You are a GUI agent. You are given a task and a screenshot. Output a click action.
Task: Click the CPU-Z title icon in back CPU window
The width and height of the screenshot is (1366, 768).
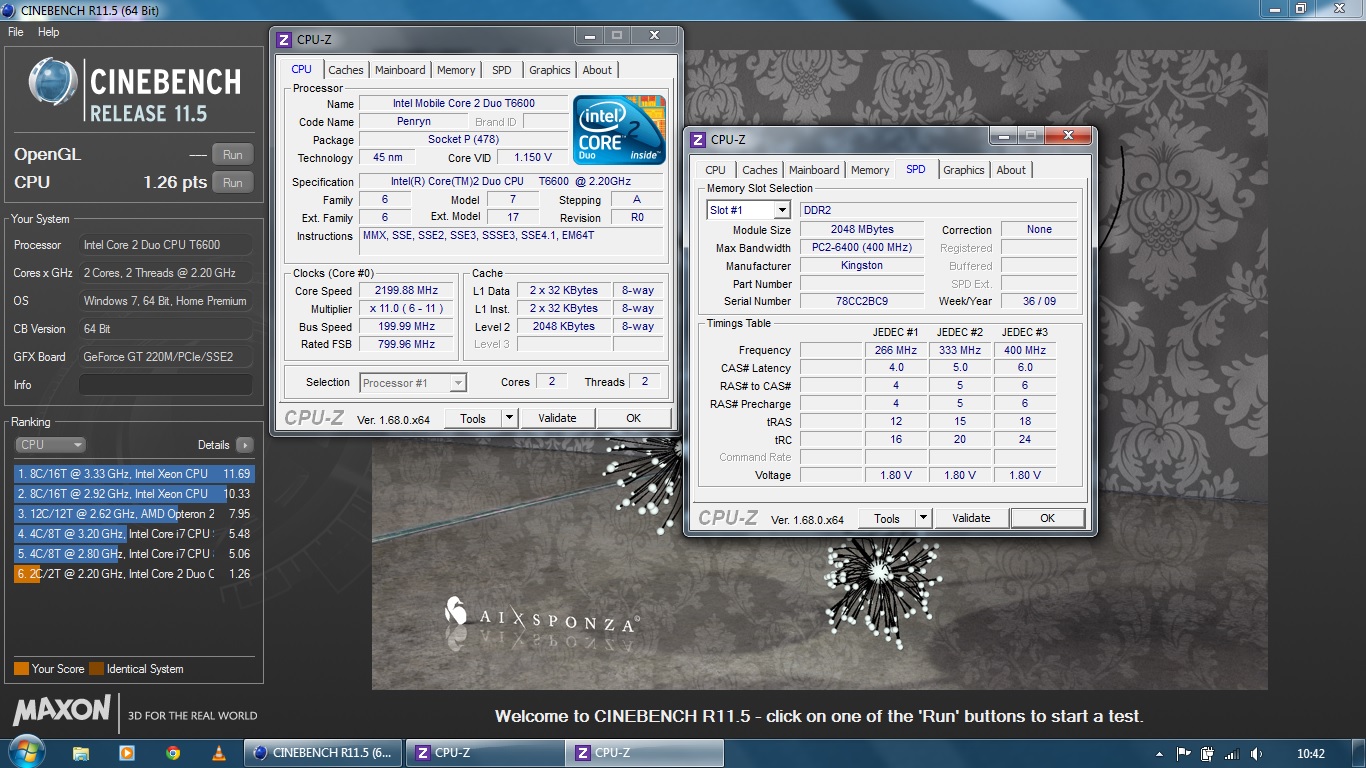[x=285, y=39]
